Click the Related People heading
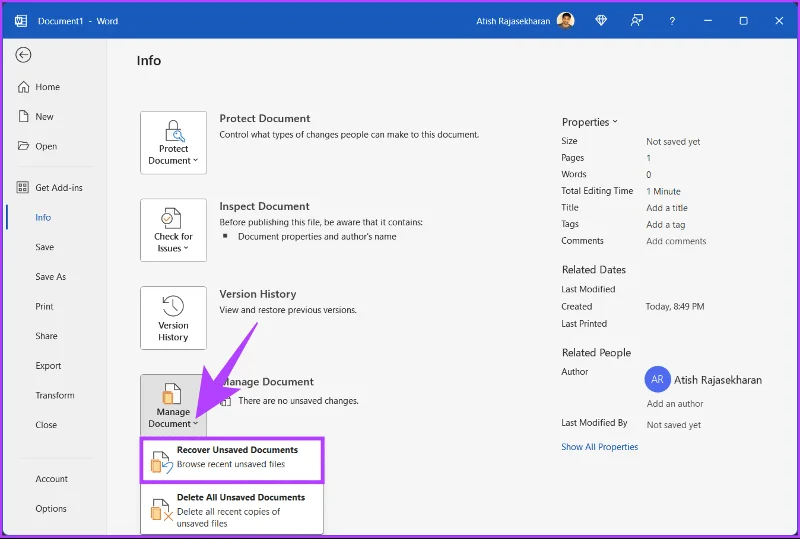Image resolution: width=800 pixels, height=539 pixels. point(596,353)
